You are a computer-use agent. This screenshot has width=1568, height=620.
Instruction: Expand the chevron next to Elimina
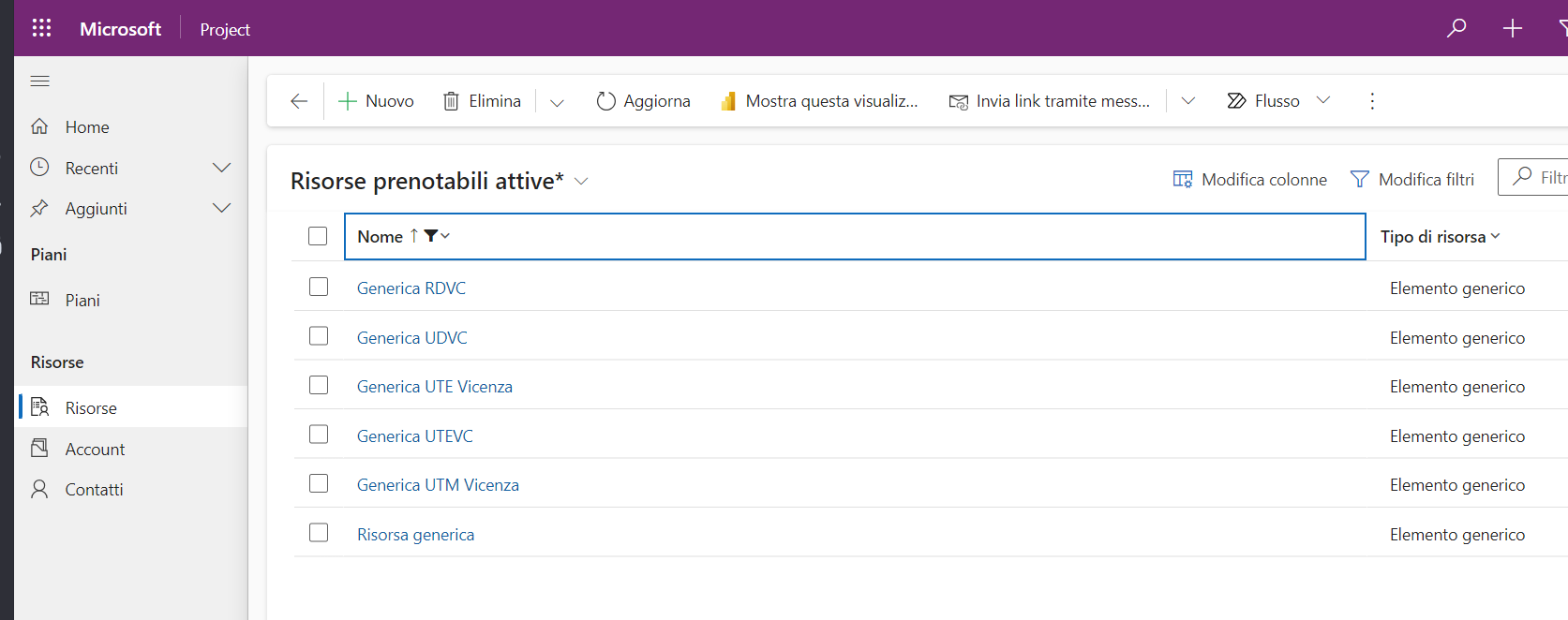point(557,102)
